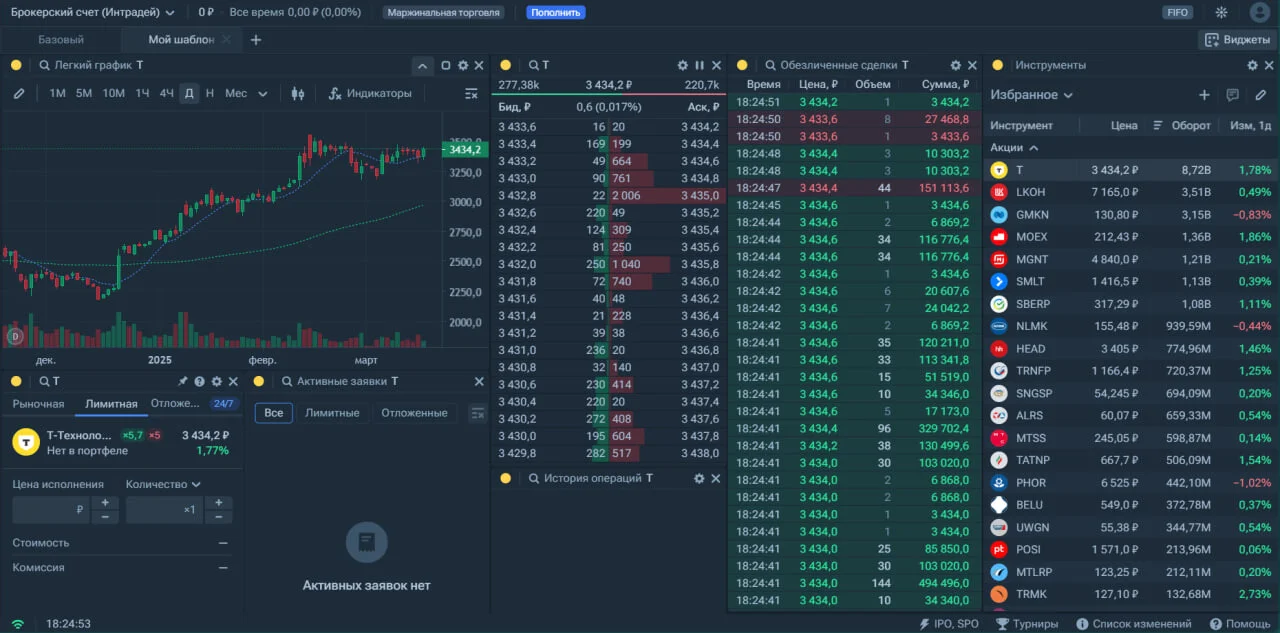The image size is (1280, 633).
Task: Open the order book widget settings gear
Action: [683, 65]
